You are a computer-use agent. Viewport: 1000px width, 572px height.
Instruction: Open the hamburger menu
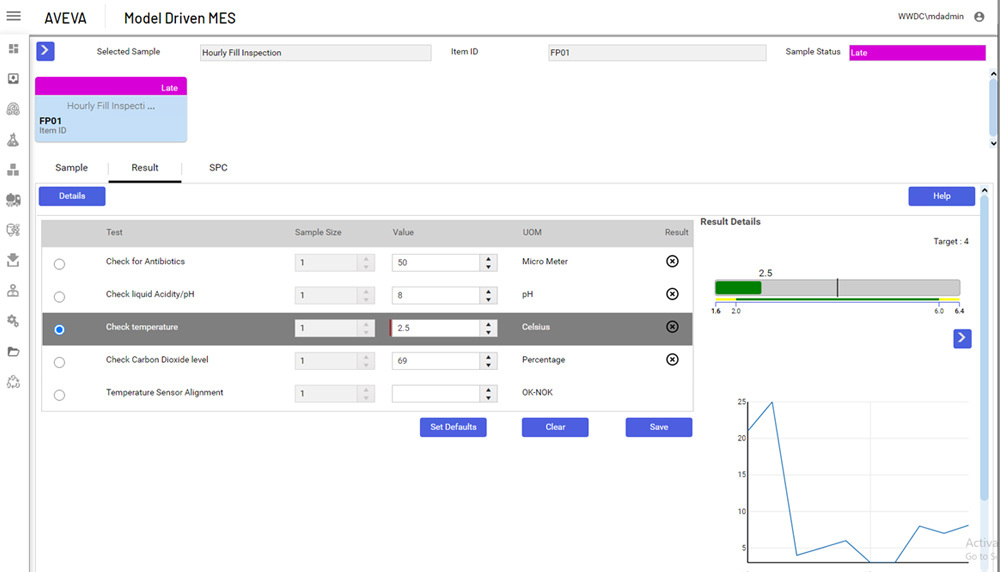click(x=14, y=17)
